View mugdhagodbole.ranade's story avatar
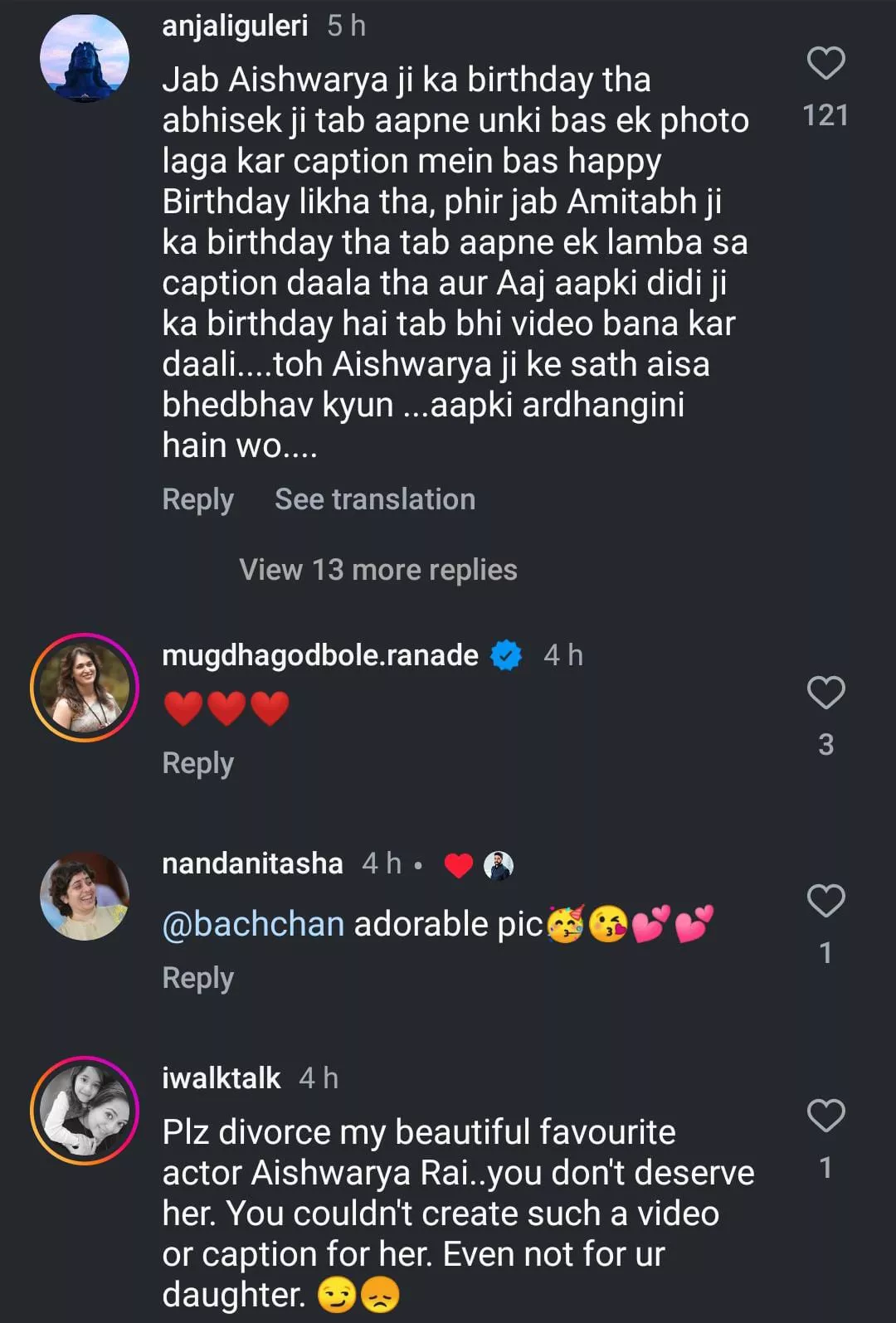896x1323 pixels. point(85,687)
